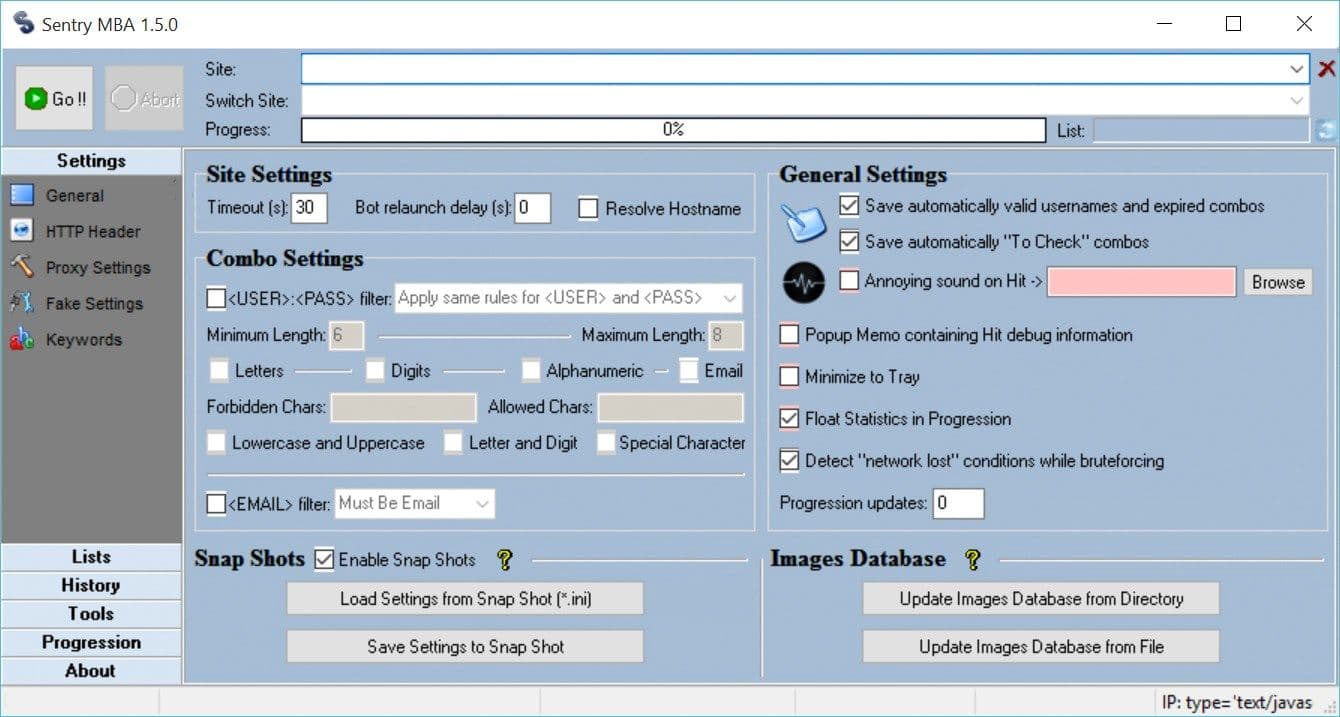
Task: Switch to the Progression tab
Action: click(x=91, y=642)
